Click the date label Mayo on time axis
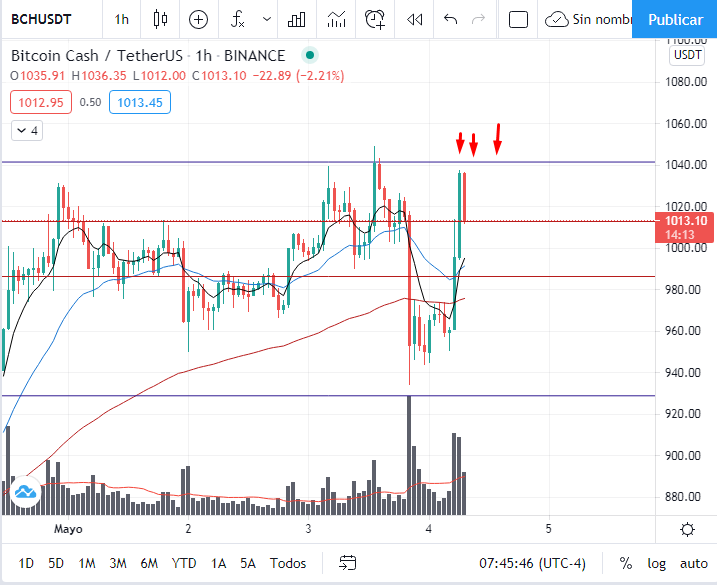 (68, 529)
